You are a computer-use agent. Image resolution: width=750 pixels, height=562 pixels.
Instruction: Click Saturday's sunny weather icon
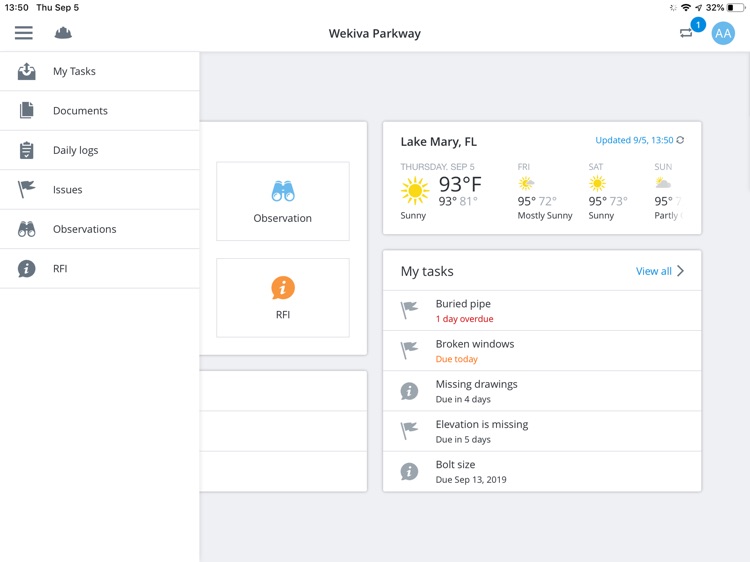pyautogui.click(x=597, y=183)
